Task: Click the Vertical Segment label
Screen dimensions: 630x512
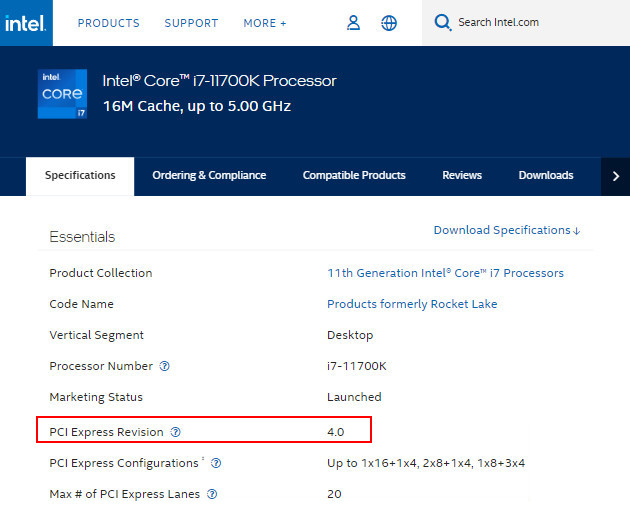Action: point(96,335)
